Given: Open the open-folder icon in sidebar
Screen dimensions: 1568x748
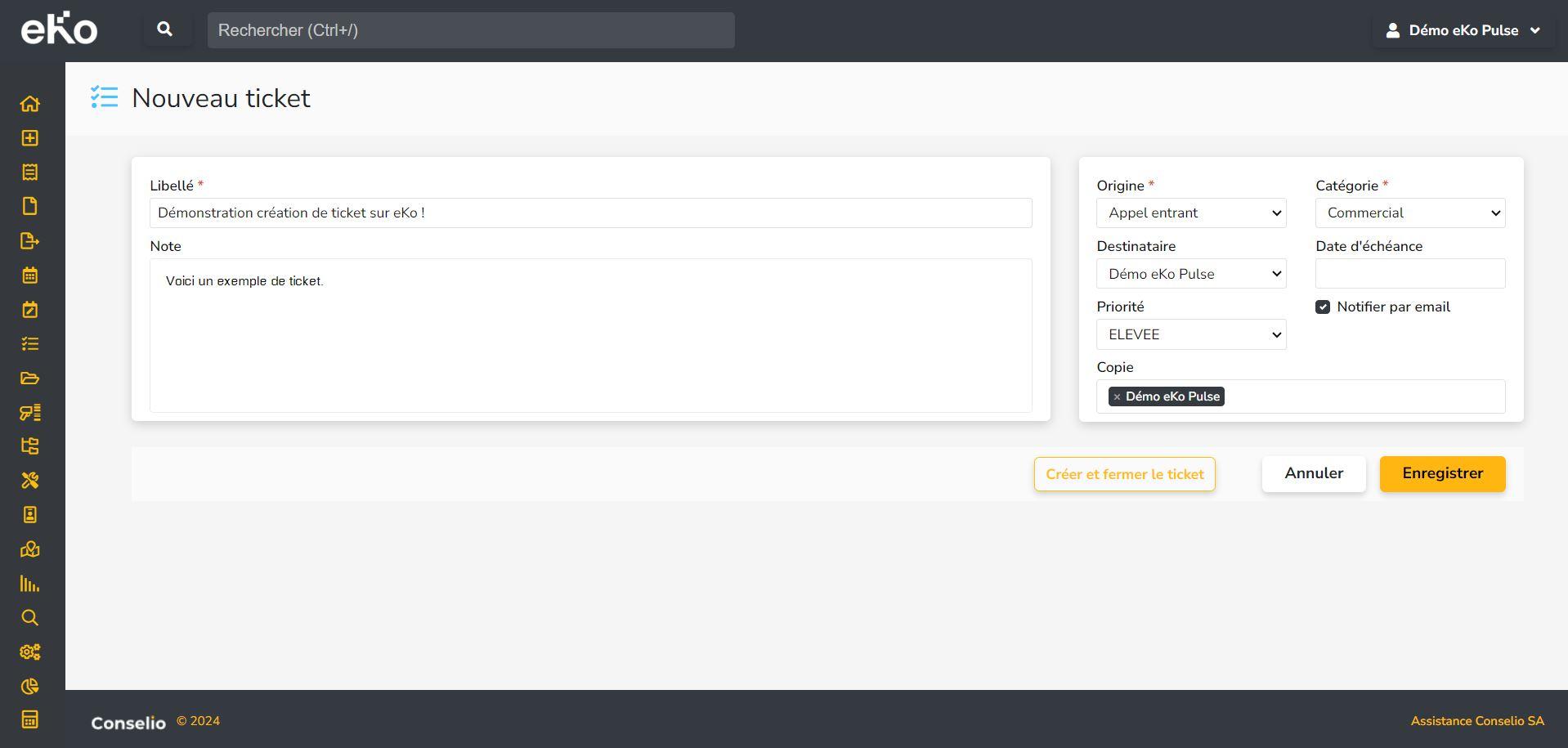Looking at the screenshot, I should click(30, 378).
